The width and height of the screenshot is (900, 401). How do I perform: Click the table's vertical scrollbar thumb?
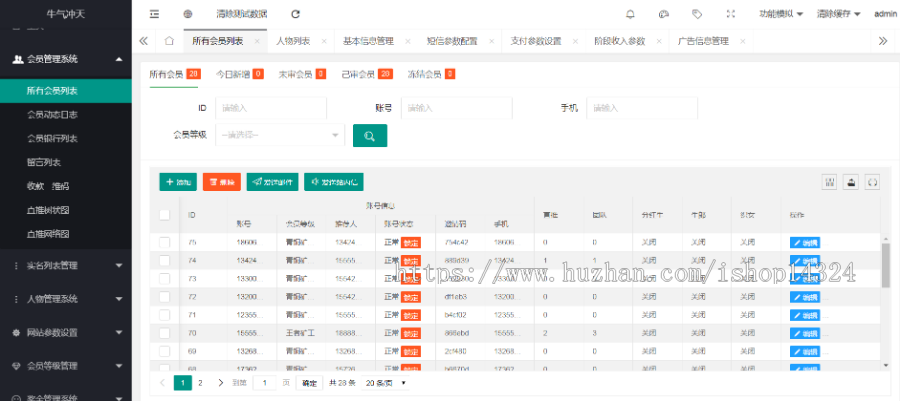(x=885, y=265)
